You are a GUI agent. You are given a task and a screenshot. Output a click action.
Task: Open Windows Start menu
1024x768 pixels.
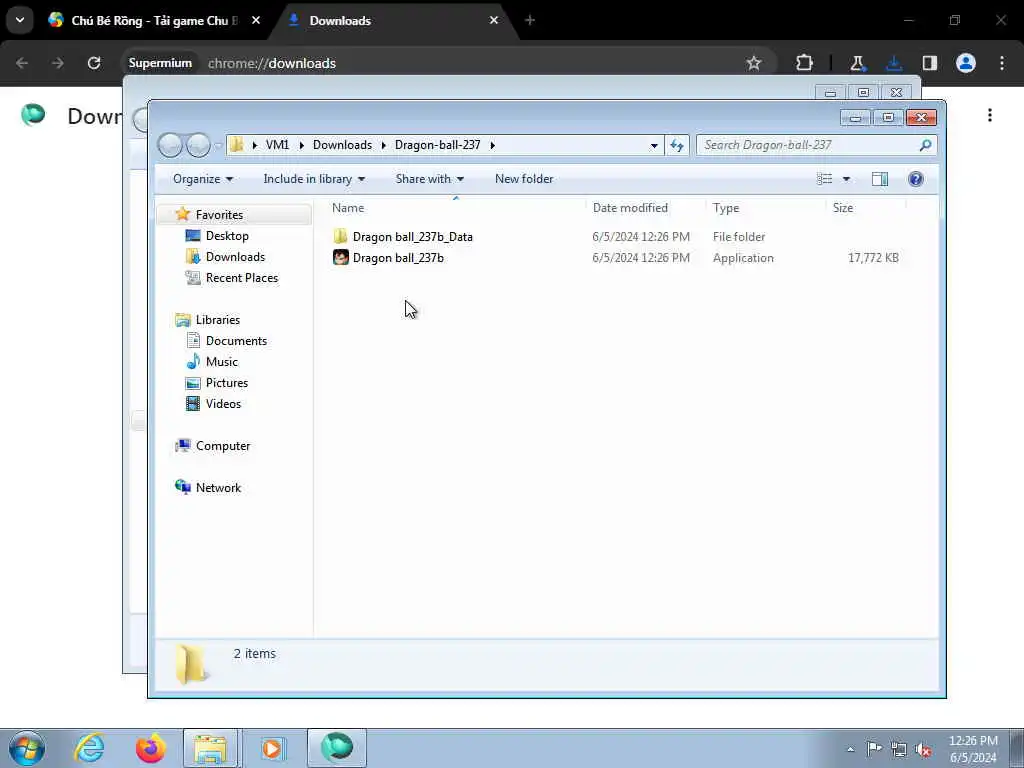click(x=27, y=748)
